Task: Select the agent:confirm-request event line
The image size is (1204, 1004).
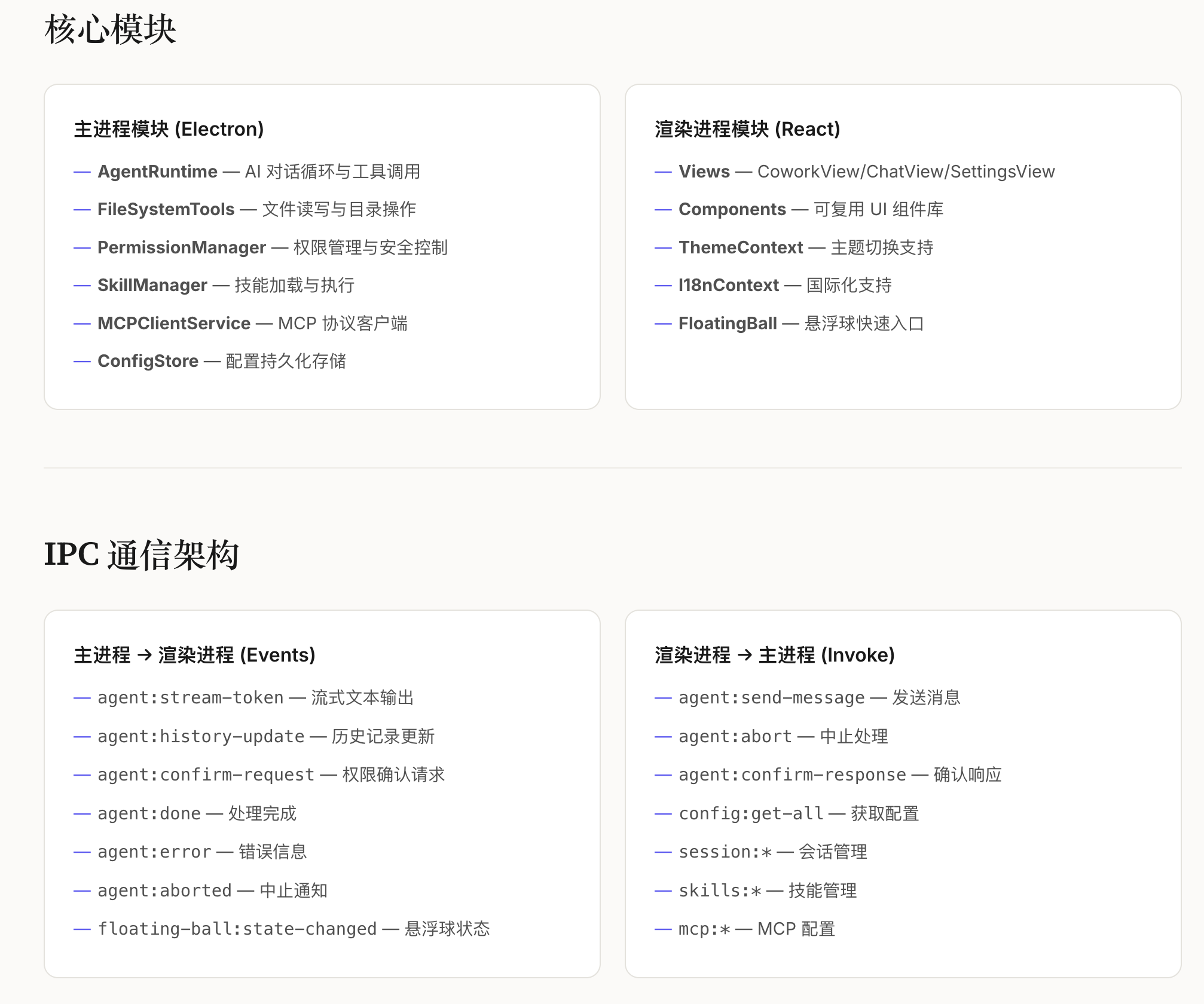Action: point(206,775)
